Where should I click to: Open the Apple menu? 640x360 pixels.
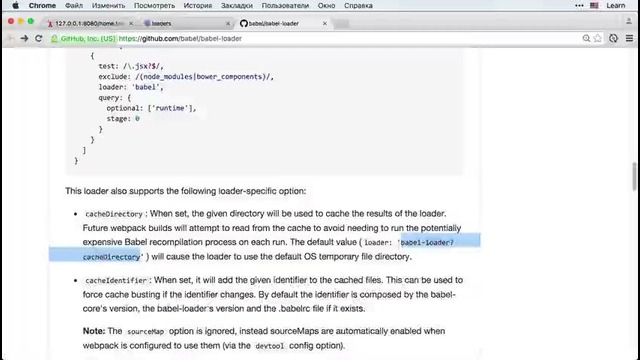[16, 6]
